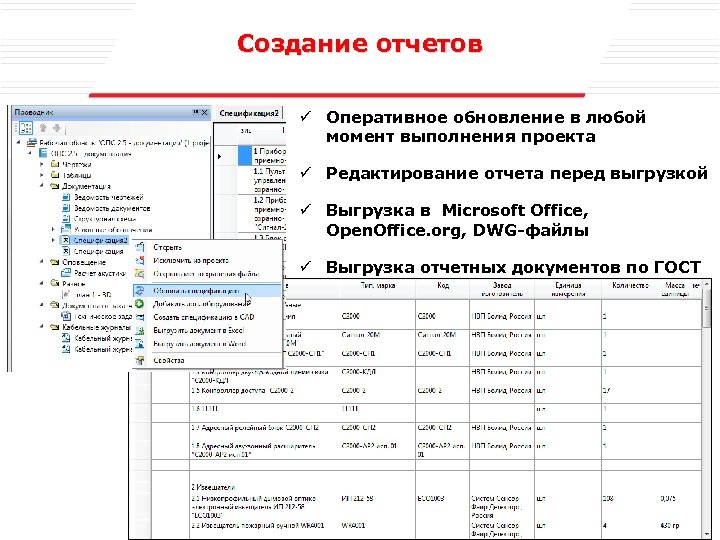This screenshot has width=720, height=540.
Task: Select the Документация folder label
Action: coord(86,186)
